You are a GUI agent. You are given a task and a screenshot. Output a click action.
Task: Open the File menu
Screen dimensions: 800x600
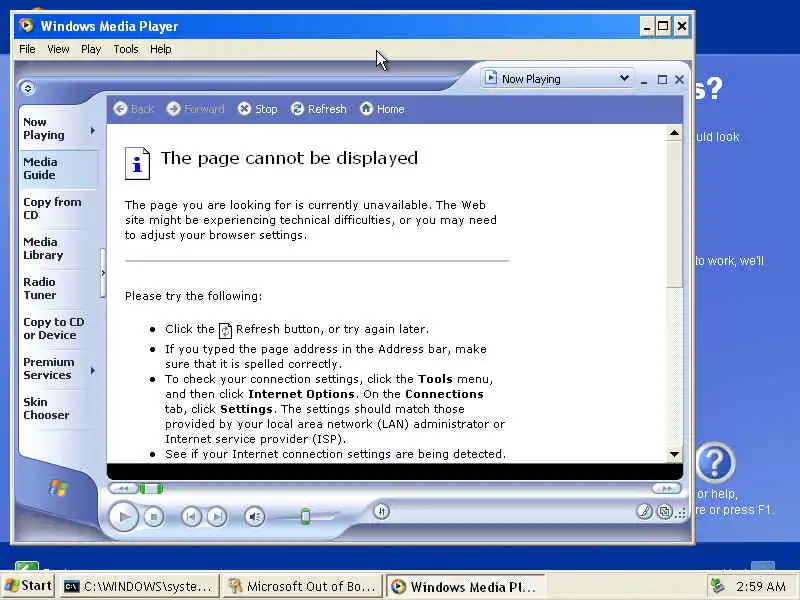coord(27,49)
